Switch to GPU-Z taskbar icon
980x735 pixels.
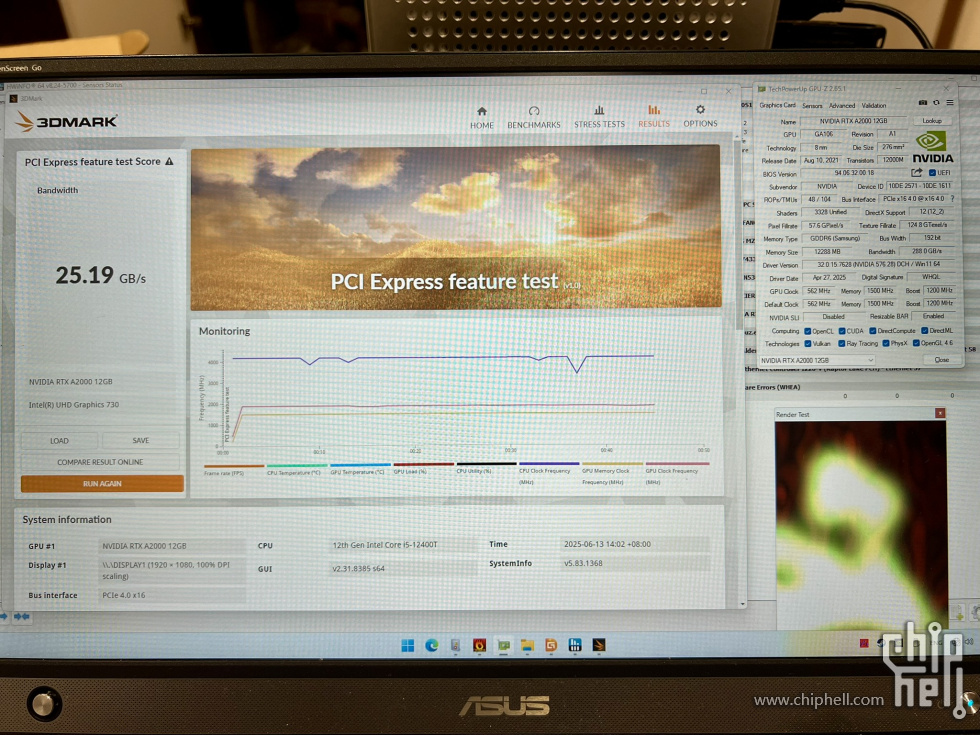(x=503, y=645)
